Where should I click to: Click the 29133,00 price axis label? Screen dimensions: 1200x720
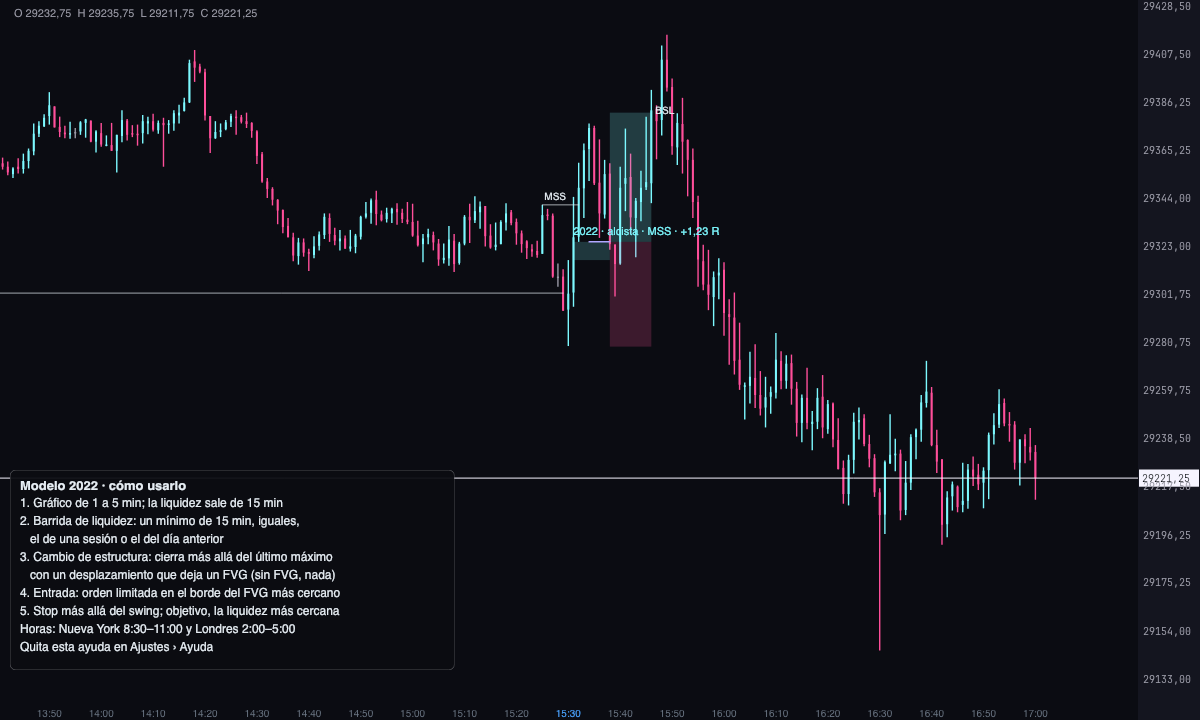click(x=1166, y=679)
